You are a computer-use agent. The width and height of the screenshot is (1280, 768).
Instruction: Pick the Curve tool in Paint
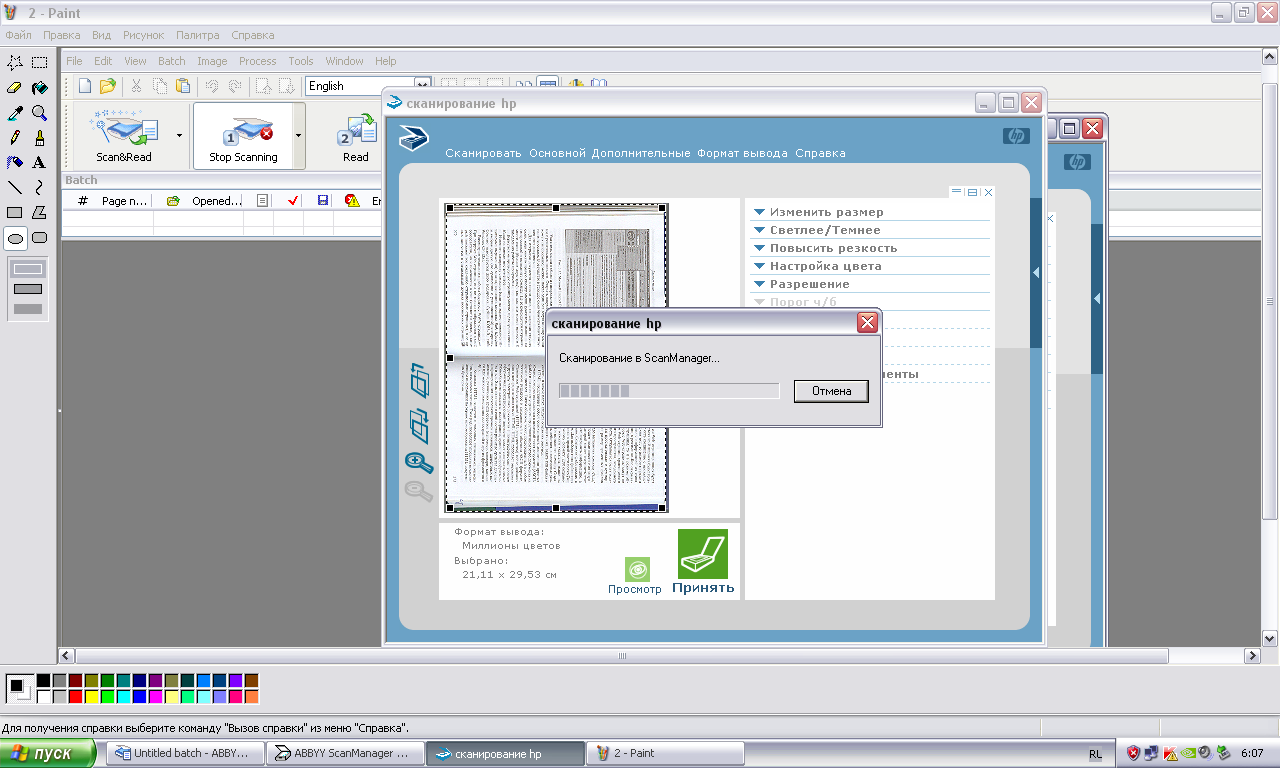pos(40,188)
